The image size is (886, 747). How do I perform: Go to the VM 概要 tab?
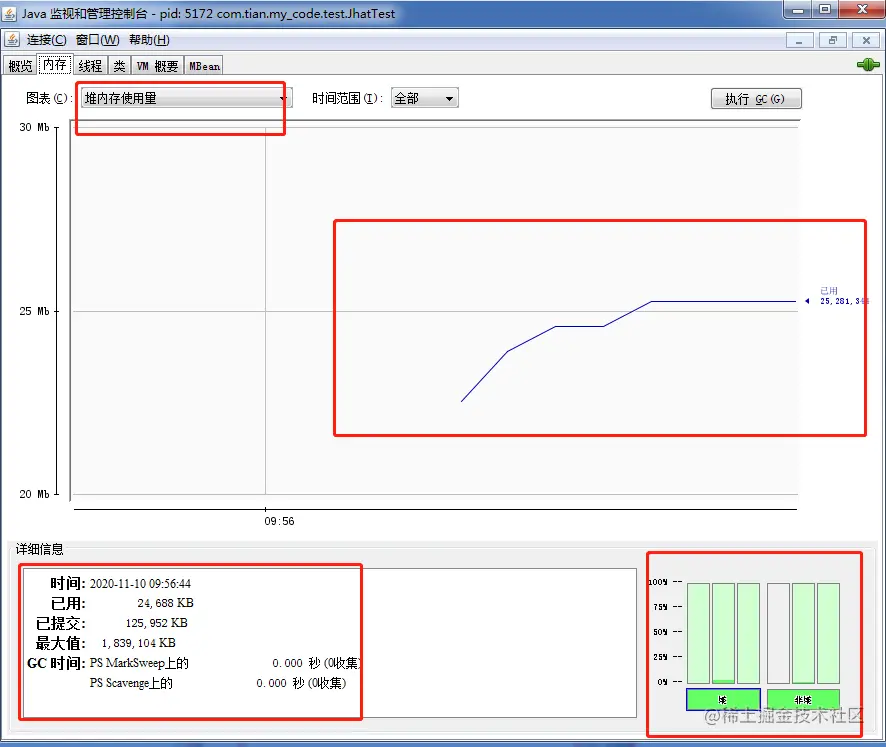[x=158, y=66]
